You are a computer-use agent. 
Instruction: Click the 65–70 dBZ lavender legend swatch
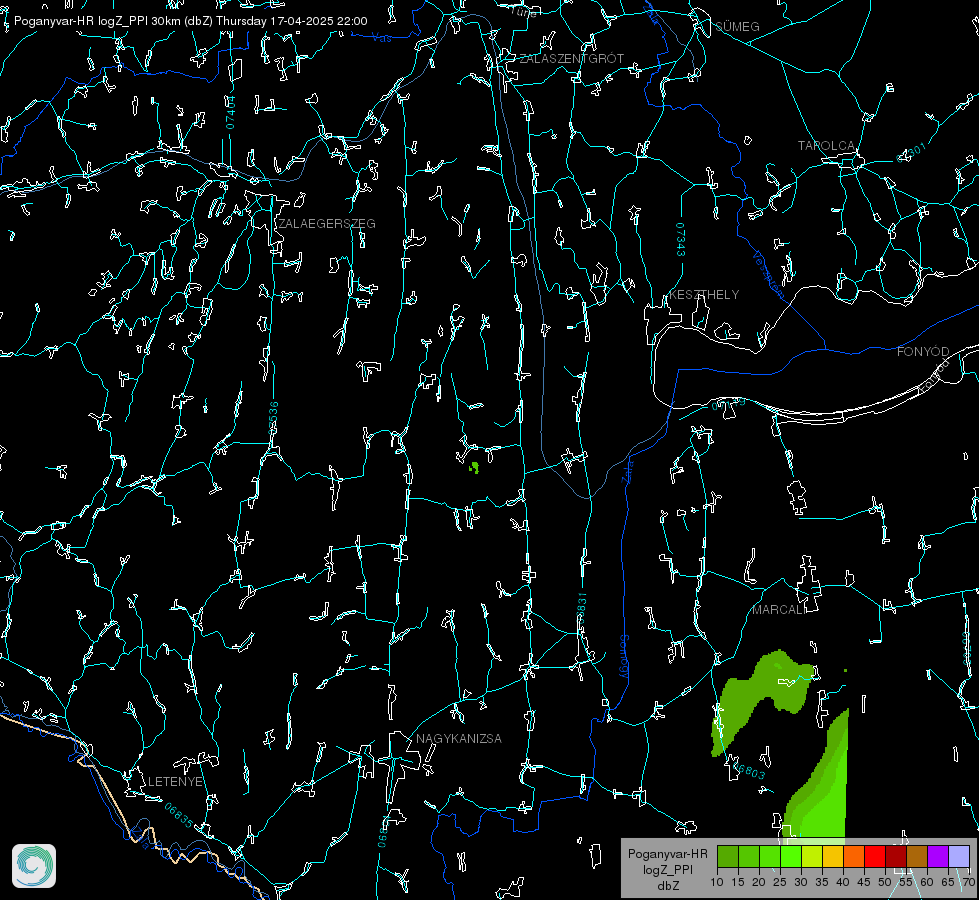coord(958,856)
